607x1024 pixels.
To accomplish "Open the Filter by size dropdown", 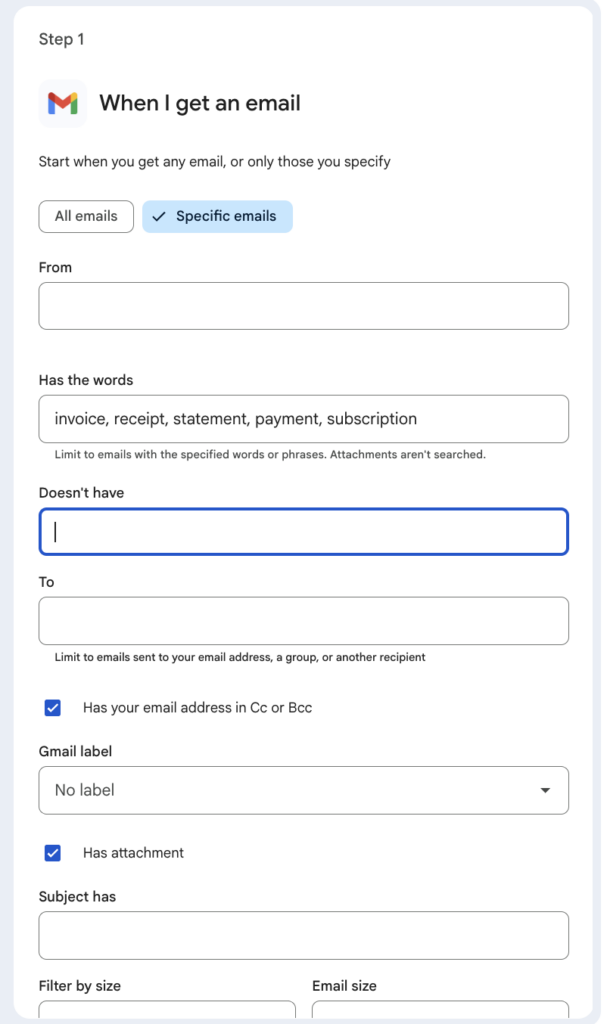I will [x=167, y=1013].
